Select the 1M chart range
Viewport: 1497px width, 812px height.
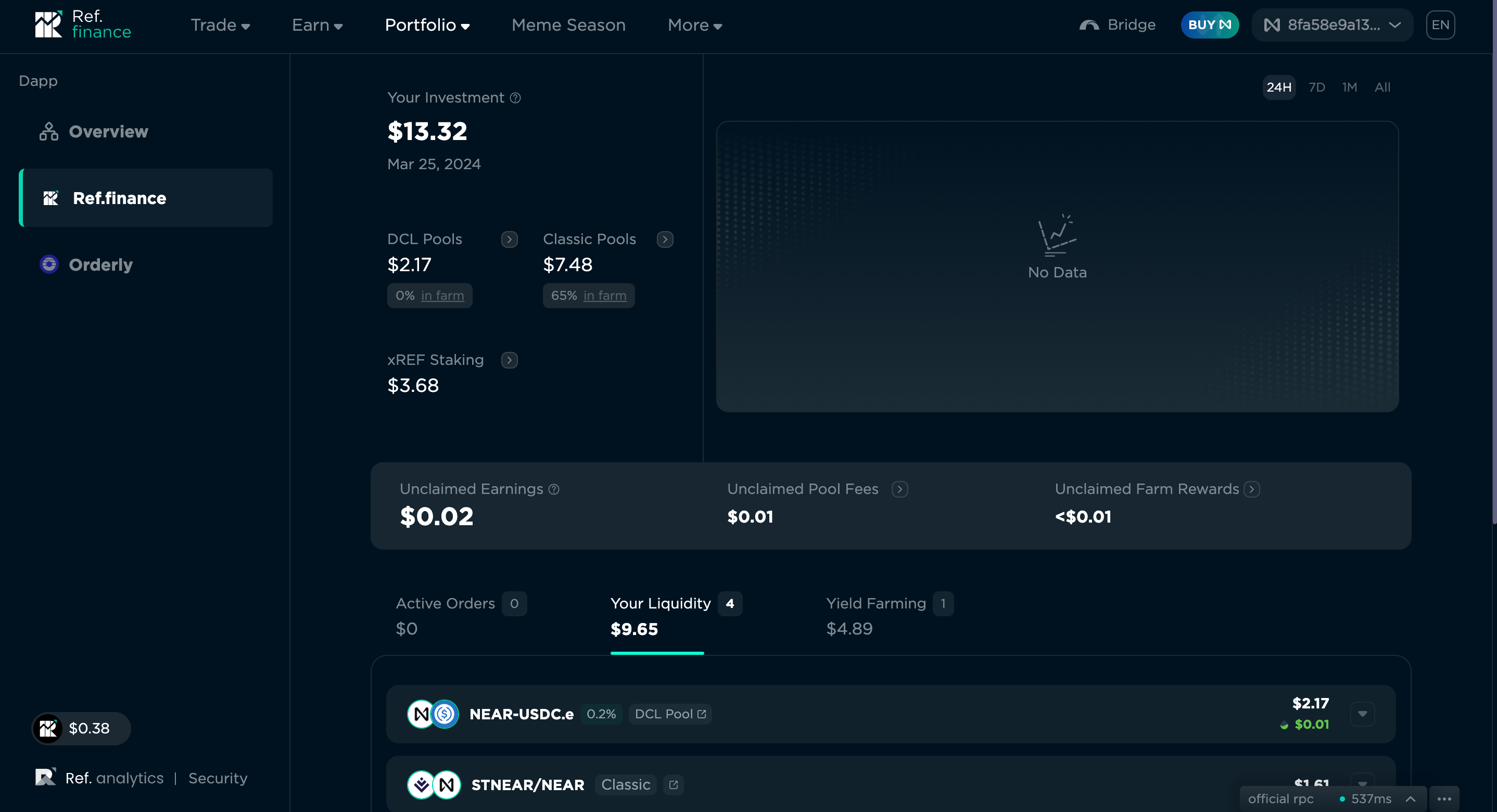[x=1349, y=87]
